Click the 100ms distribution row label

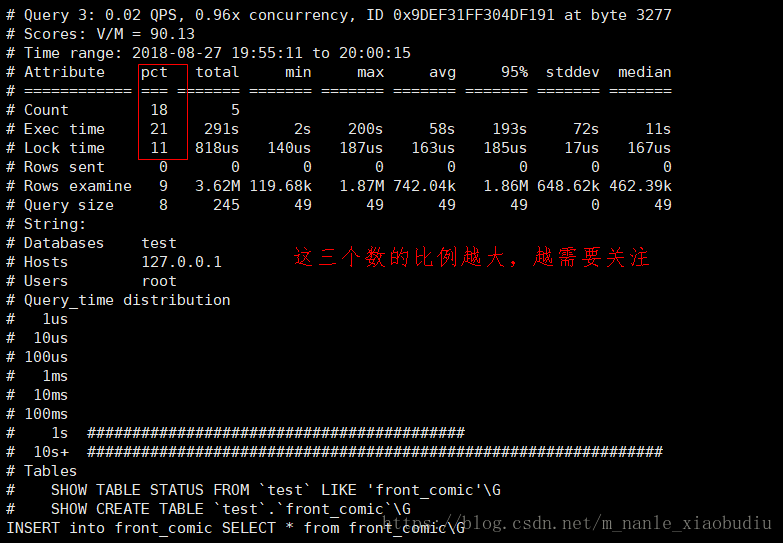(46, 414)
